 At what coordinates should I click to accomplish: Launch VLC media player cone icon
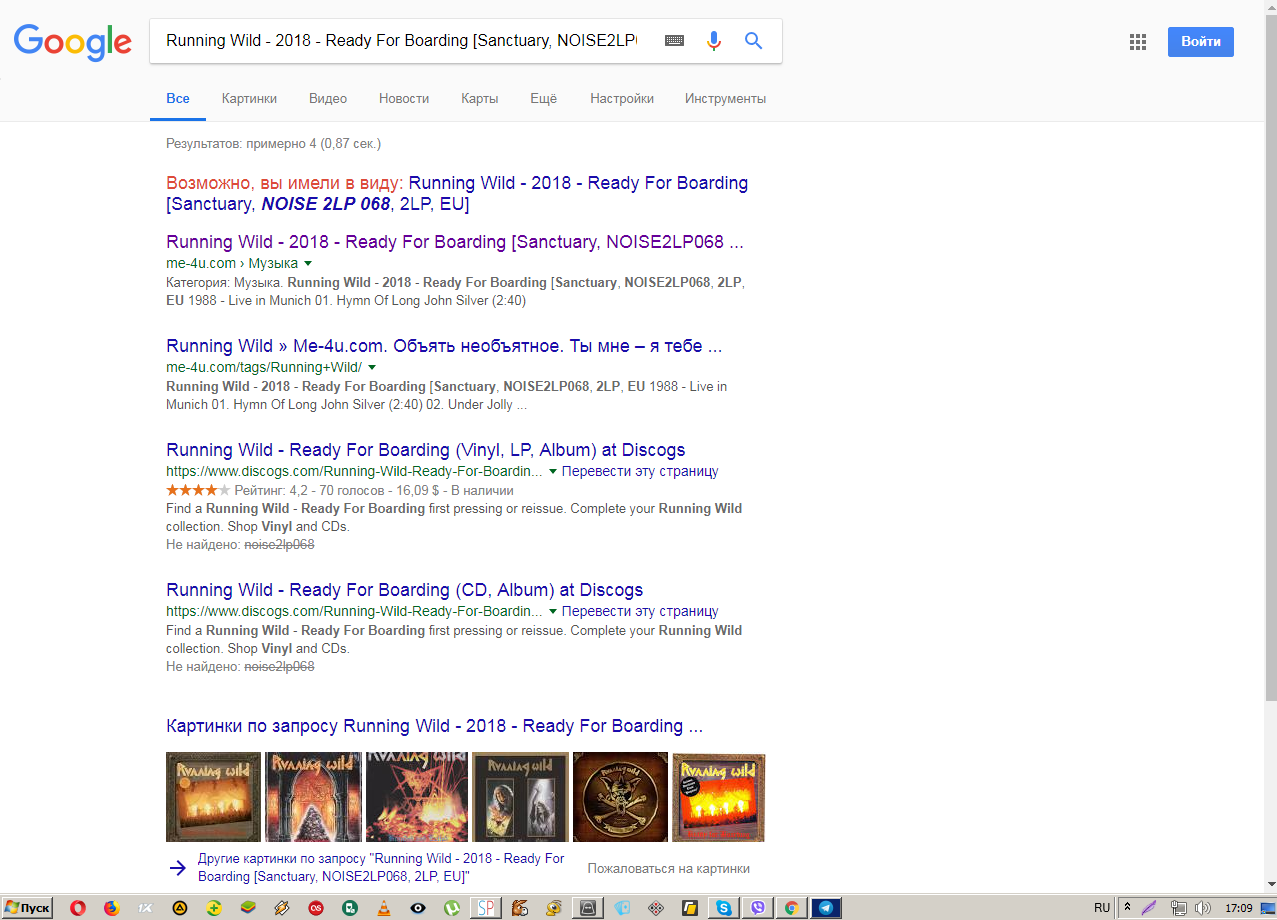pos(384,908)
